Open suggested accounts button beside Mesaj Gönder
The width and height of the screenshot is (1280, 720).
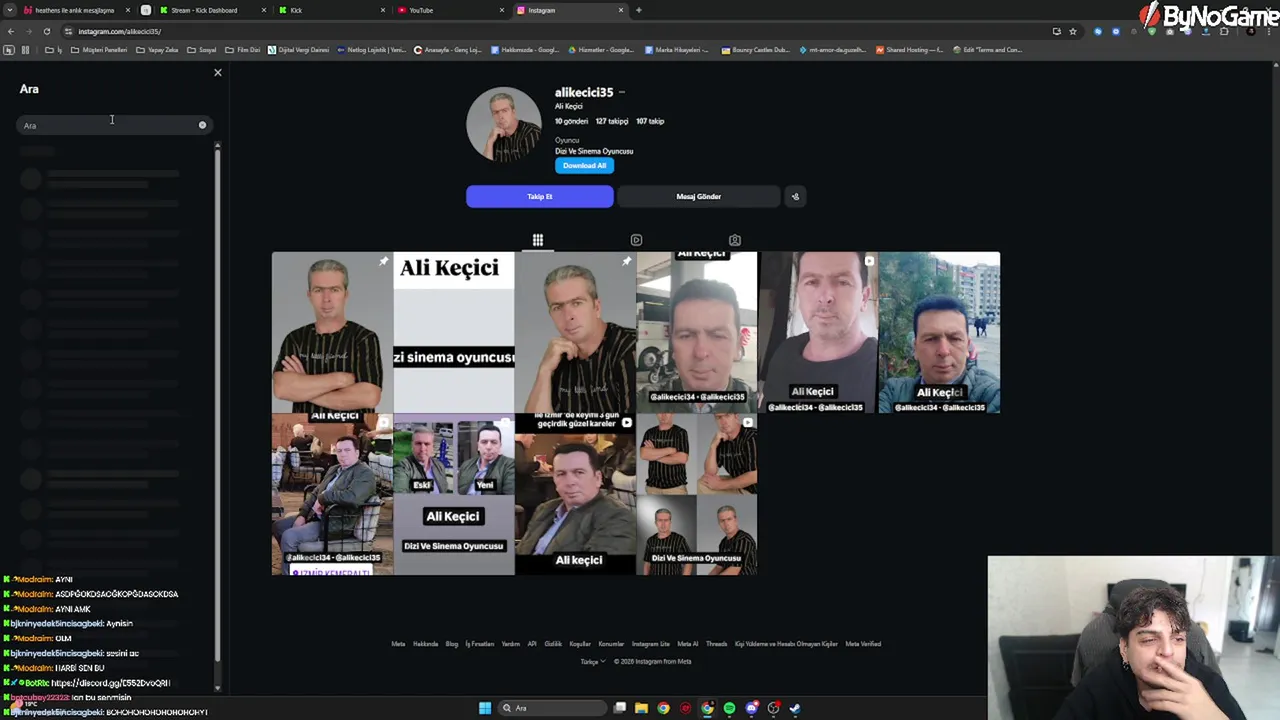pos(795,197)
